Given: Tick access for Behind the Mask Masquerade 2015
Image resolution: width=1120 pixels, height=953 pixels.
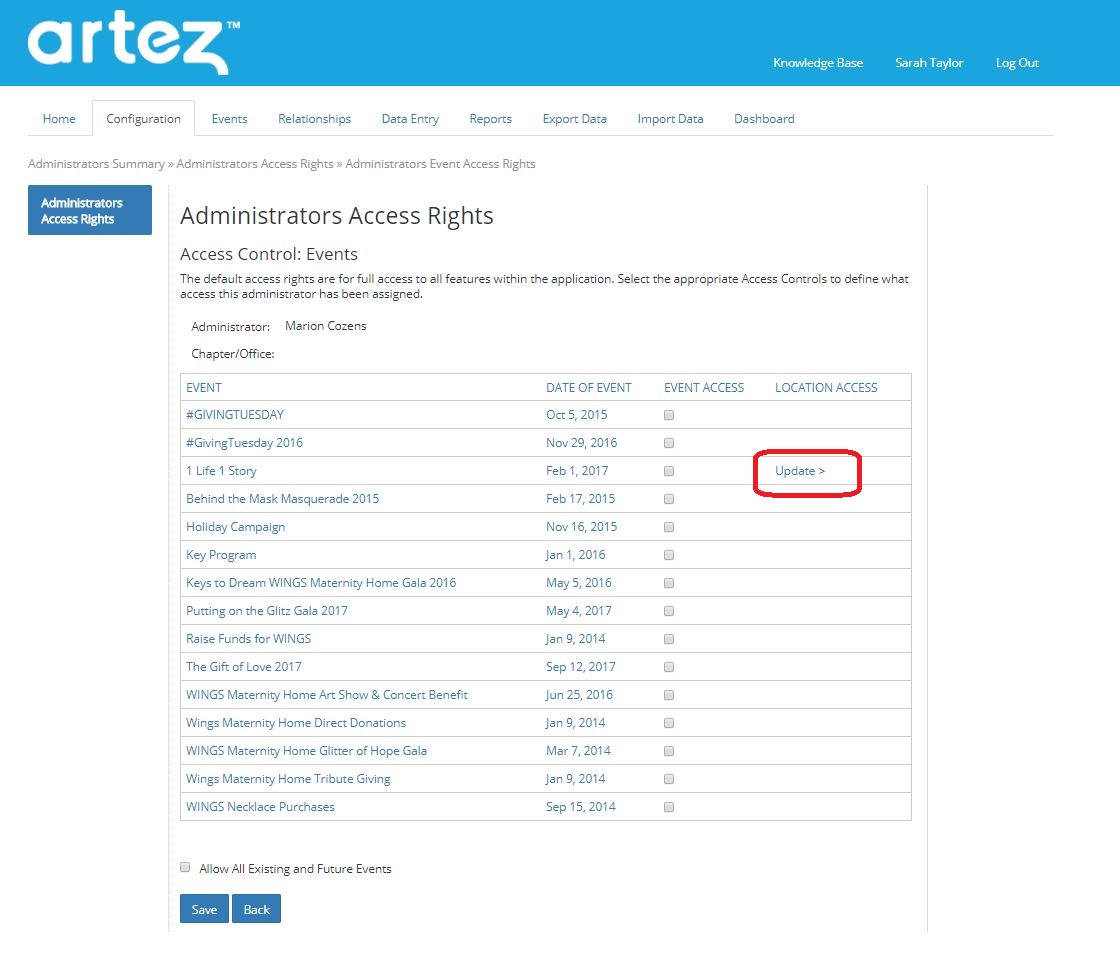Looking at the screenshot, I should (669, 499).
